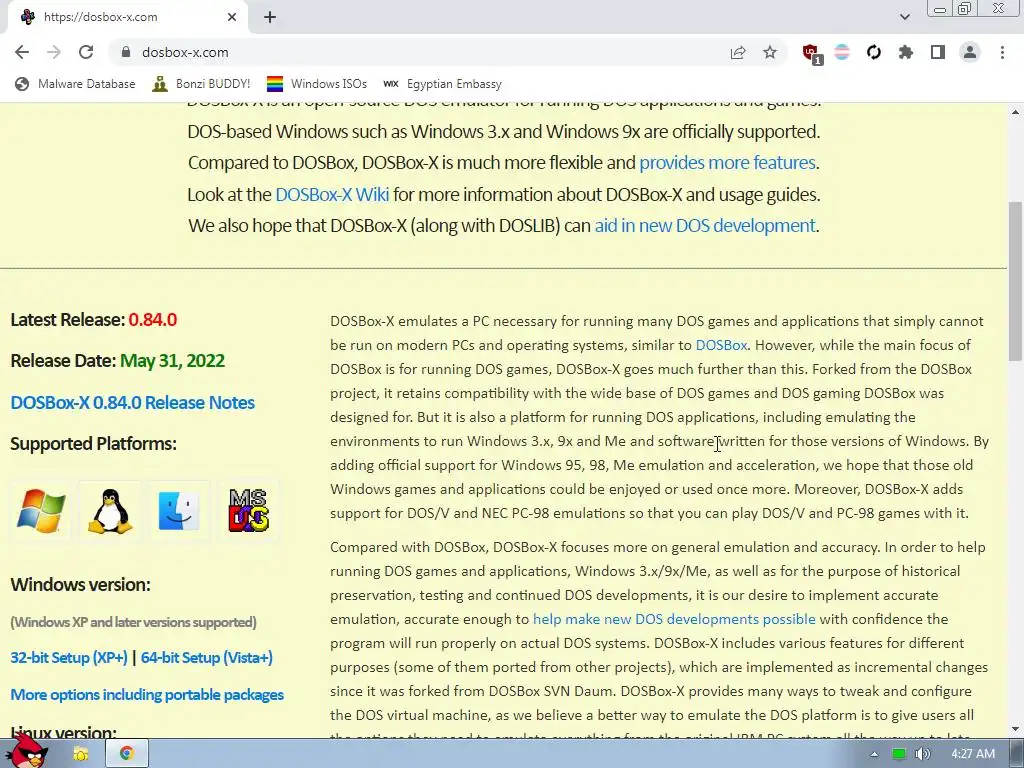Go back to the previous page
1024x768 pixels.
click(x=22, y=52)
